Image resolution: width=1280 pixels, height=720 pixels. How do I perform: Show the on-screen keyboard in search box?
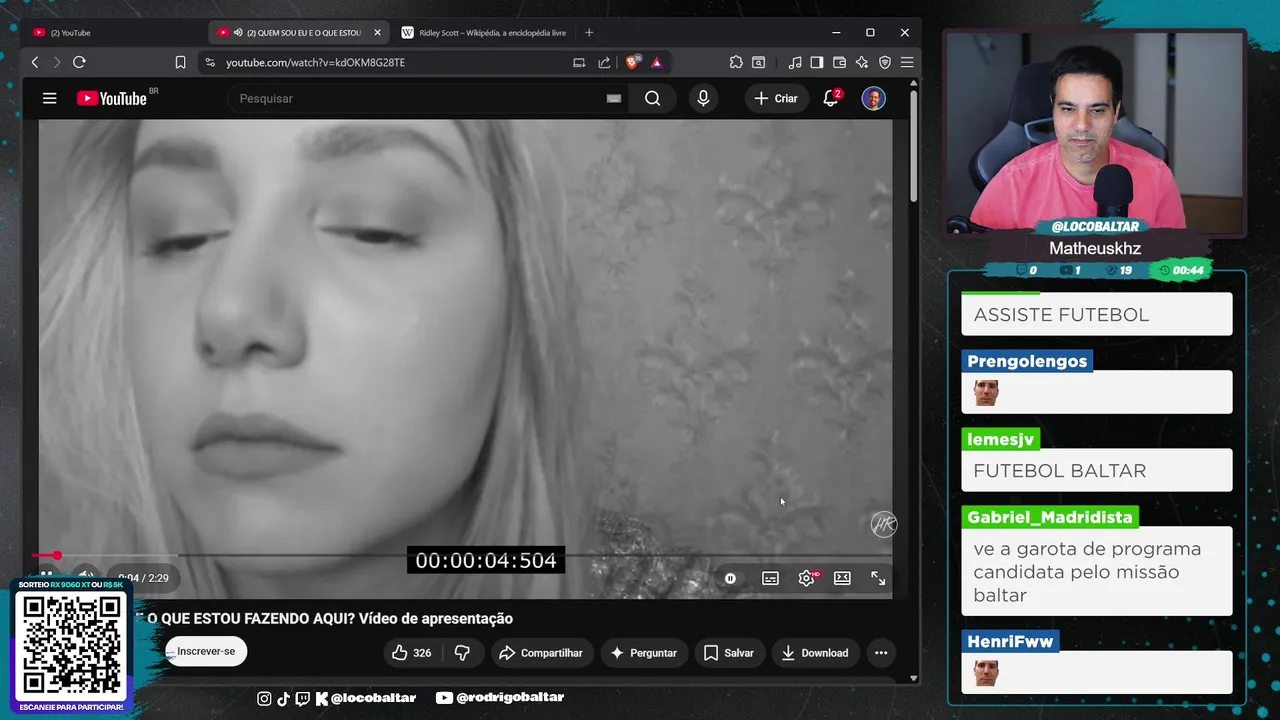614,98
